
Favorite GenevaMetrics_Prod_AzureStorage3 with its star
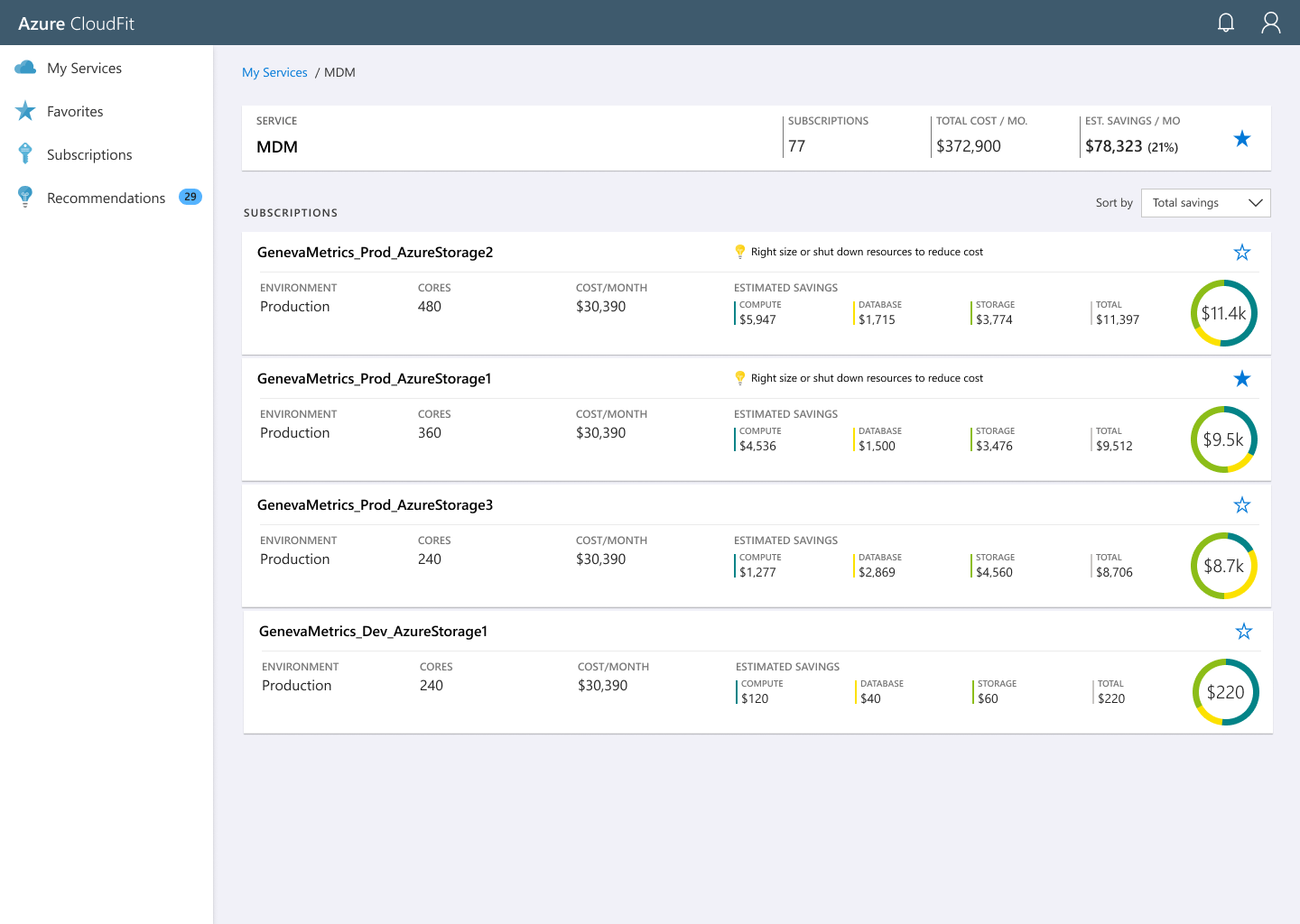(x=1242, y=504)
